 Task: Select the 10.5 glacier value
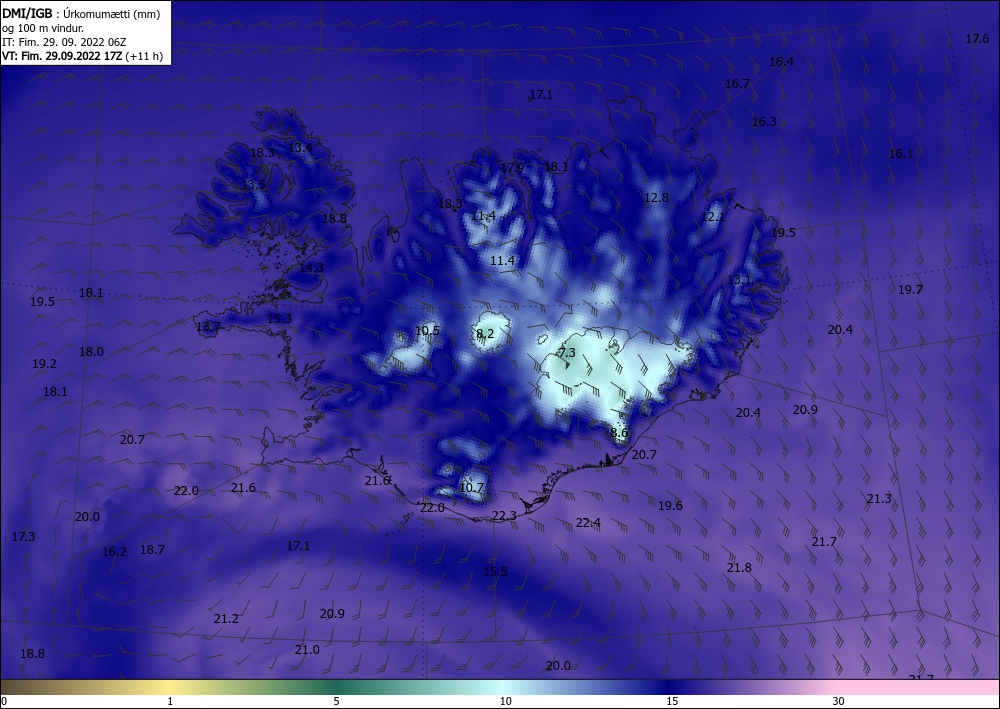(427, 330)
